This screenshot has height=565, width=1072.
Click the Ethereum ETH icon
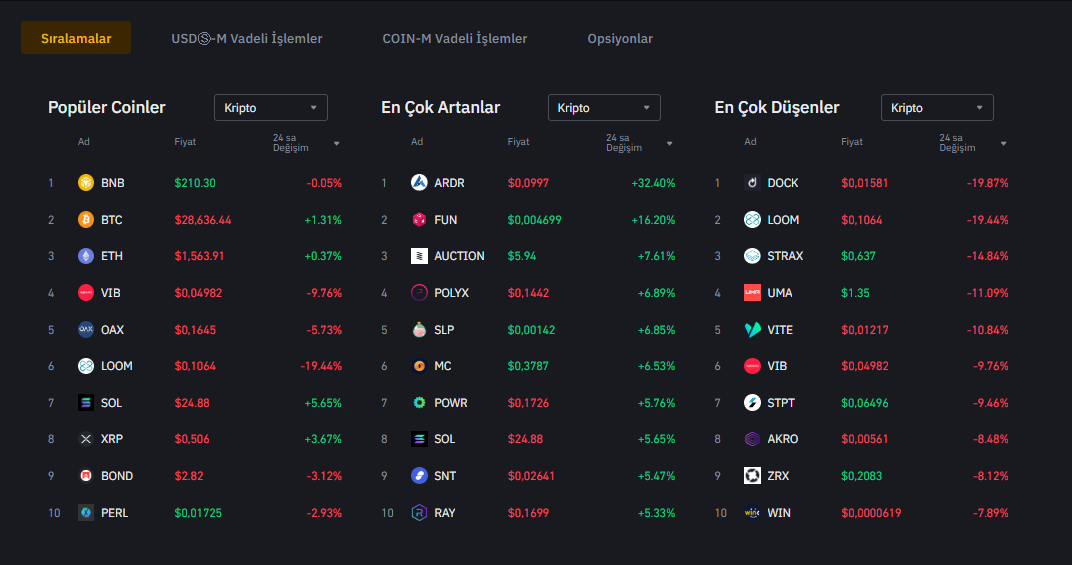pos(86,256)
